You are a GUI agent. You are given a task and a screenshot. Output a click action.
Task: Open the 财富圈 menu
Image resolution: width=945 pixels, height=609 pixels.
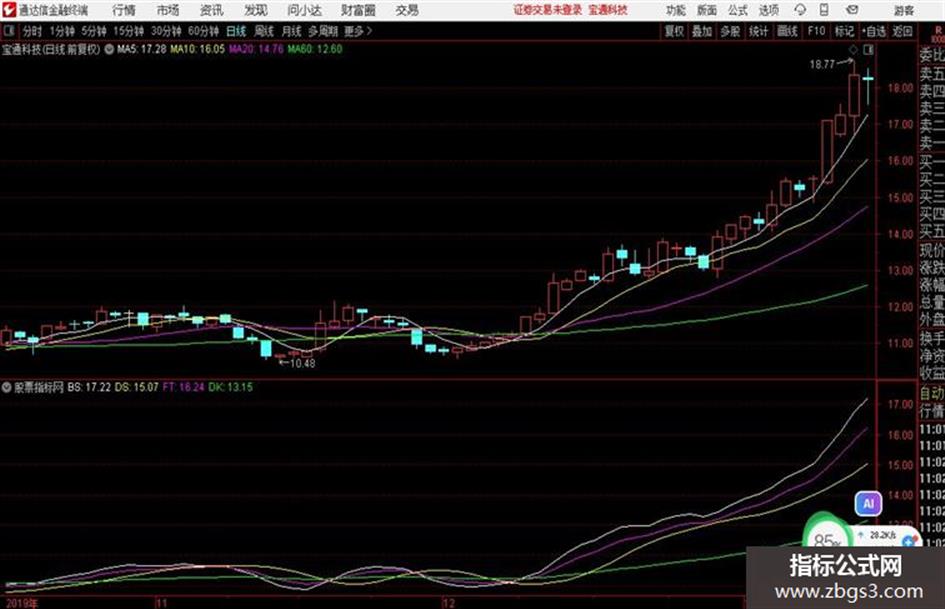pos(358,10)
